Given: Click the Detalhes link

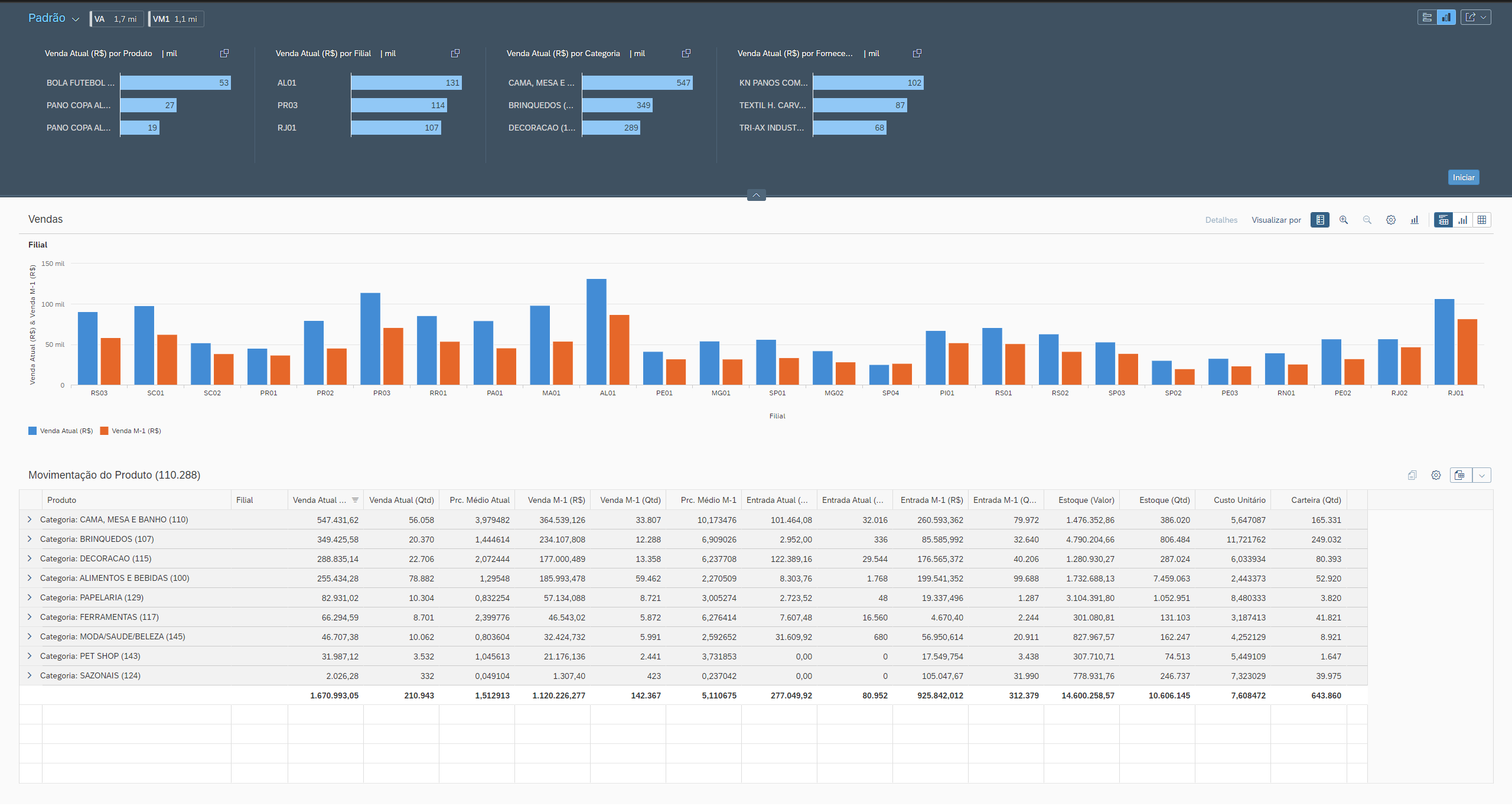Looking at the screenshot, I should tap(1221, 220).
